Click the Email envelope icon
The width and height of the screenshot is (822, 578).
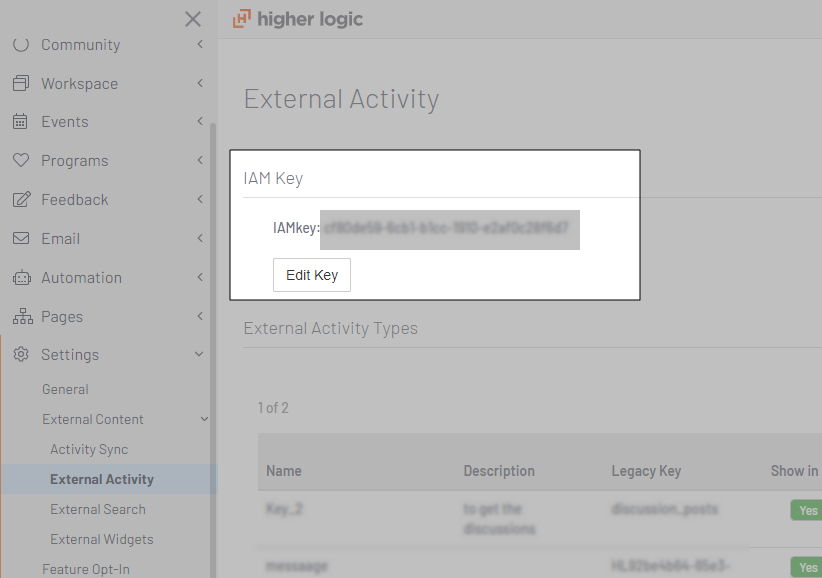coord(21,239)
